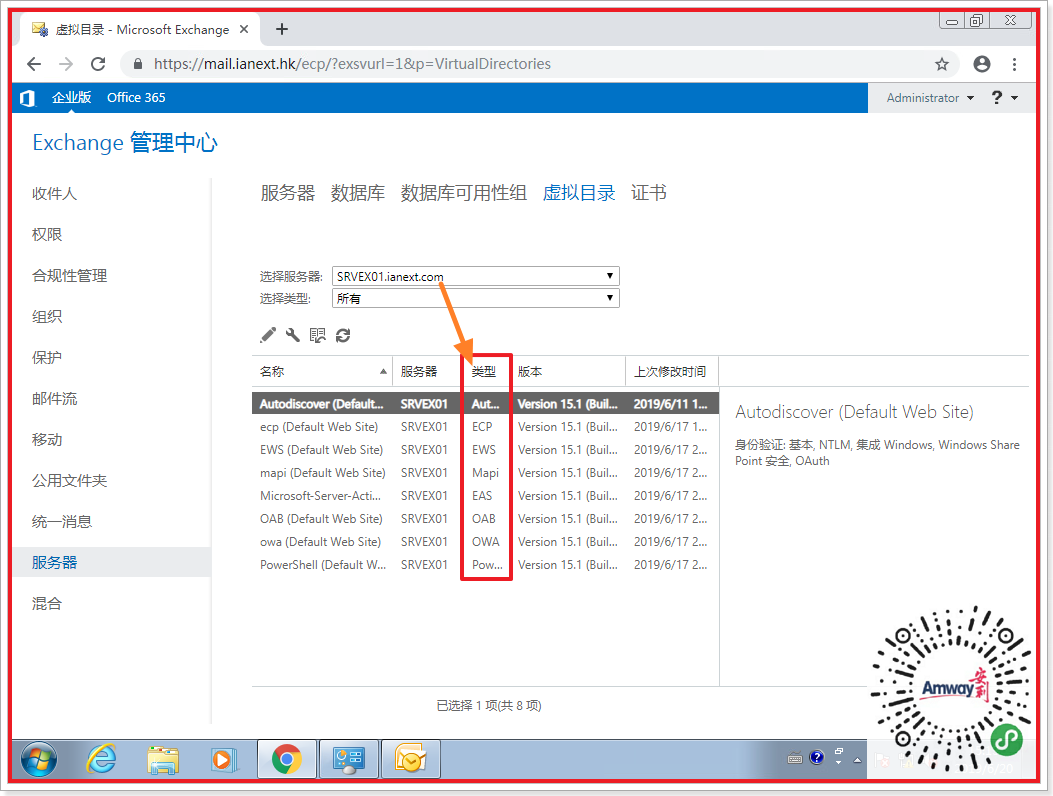Go to 邮件流 in the sidebar

point(54,398)
